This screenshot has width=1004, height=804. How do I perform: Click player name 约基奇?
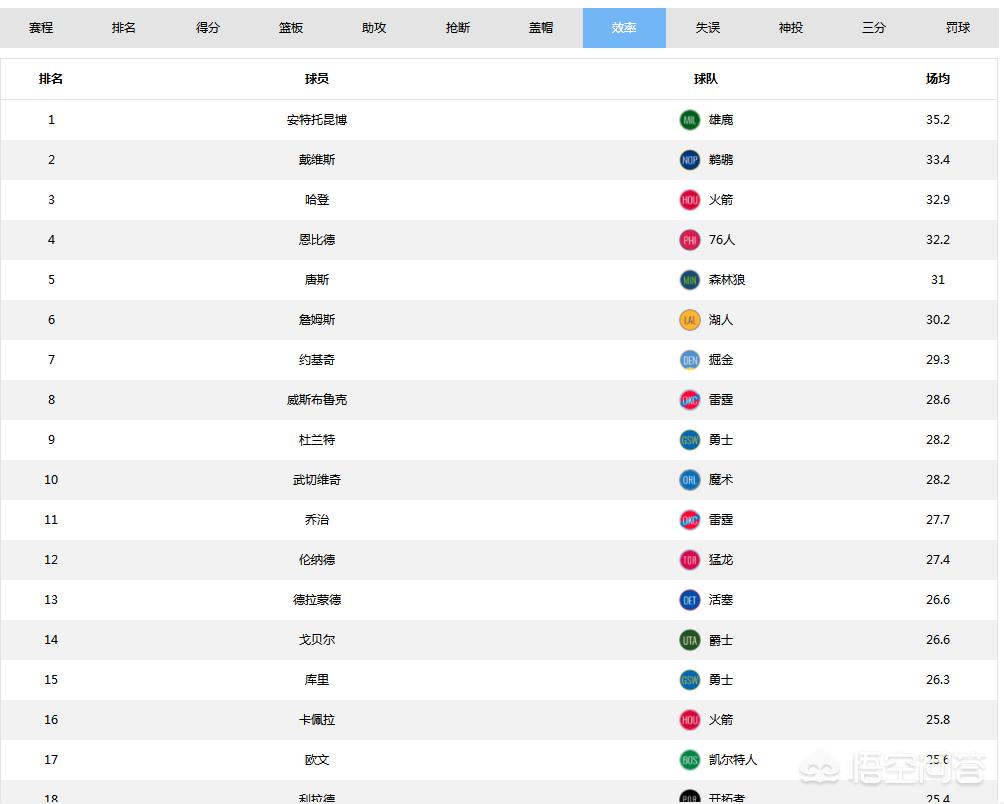pyautogui.click(x=317, y=360)
